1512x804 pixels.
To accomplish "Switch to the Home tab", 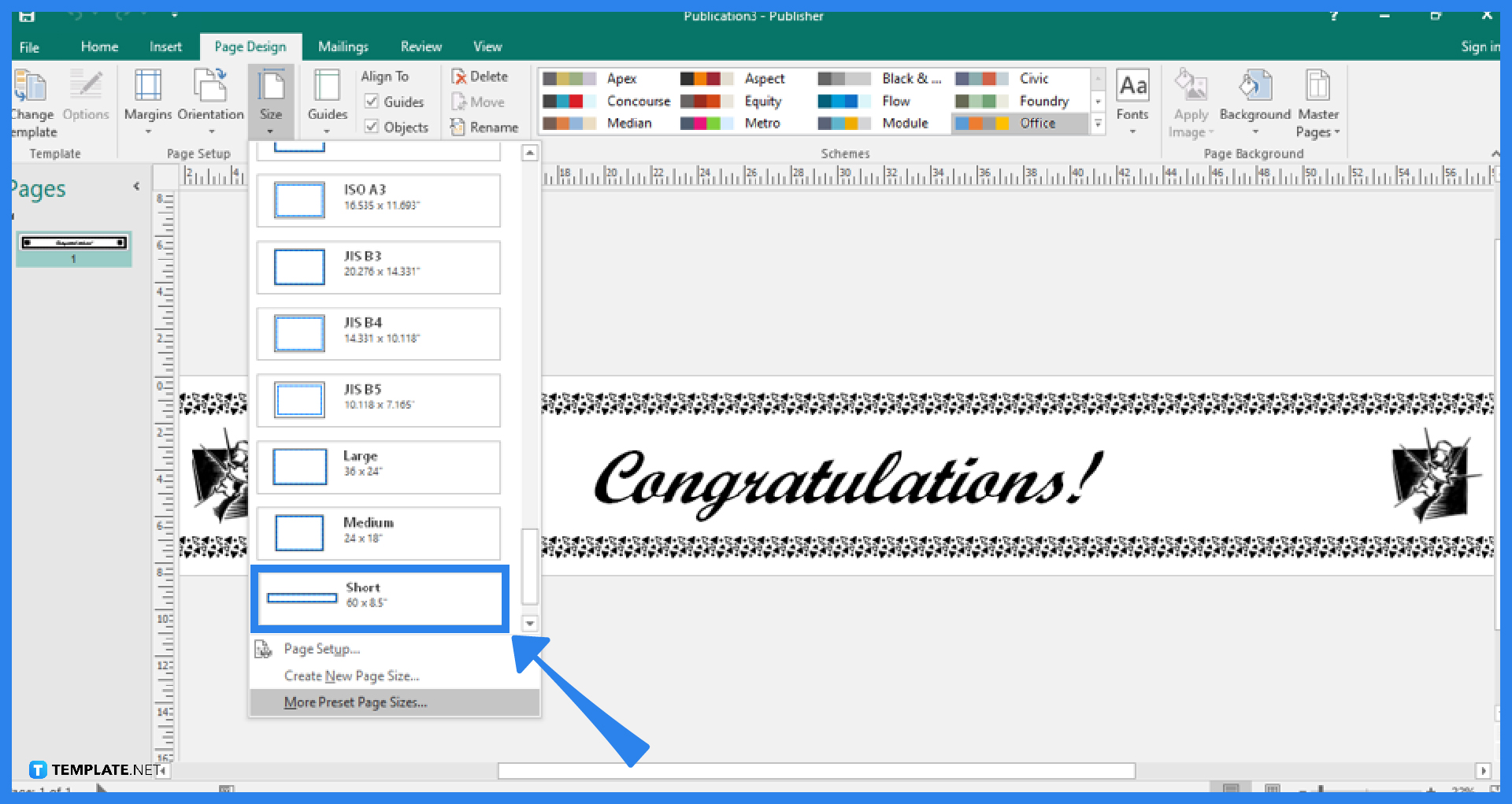I will 99,47.
